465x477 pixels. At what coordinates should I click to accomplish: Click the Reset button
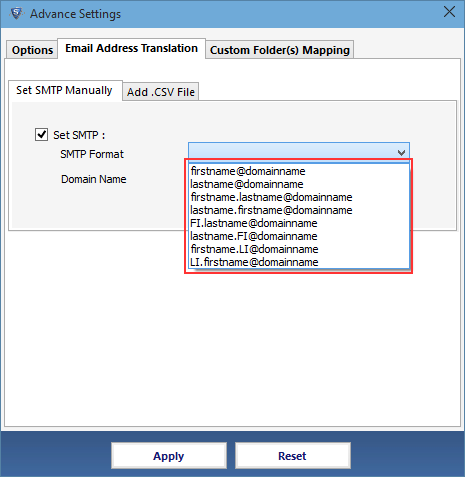(x=292, y=456)
